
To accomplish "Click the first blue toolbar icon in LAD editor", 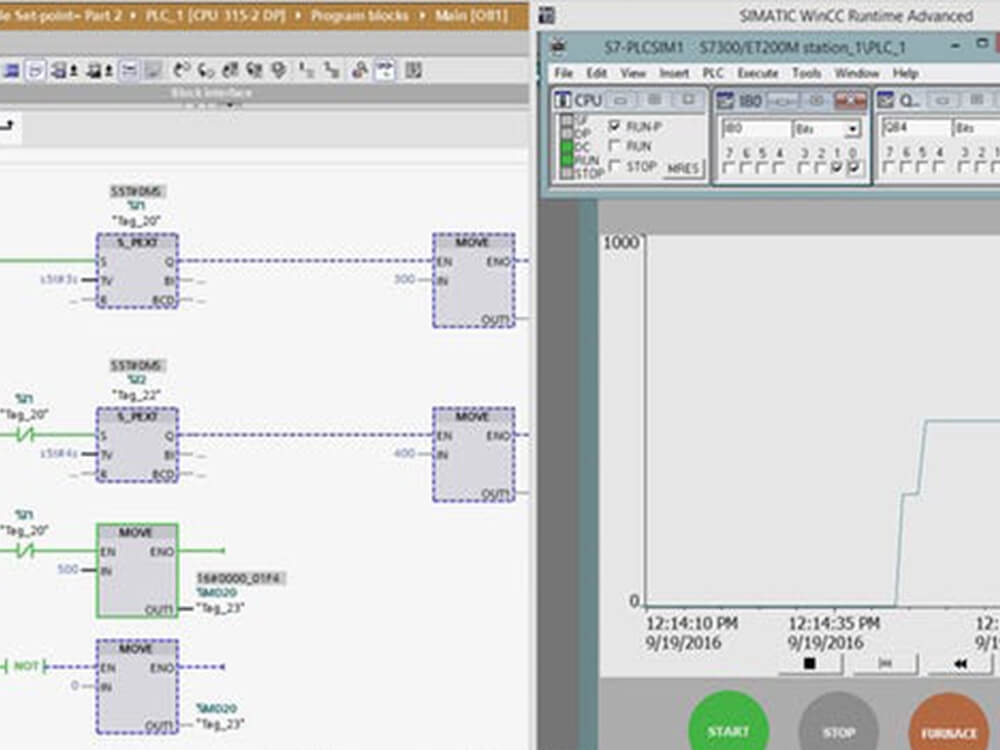I will pyautogui.click(x=11, y=70).
